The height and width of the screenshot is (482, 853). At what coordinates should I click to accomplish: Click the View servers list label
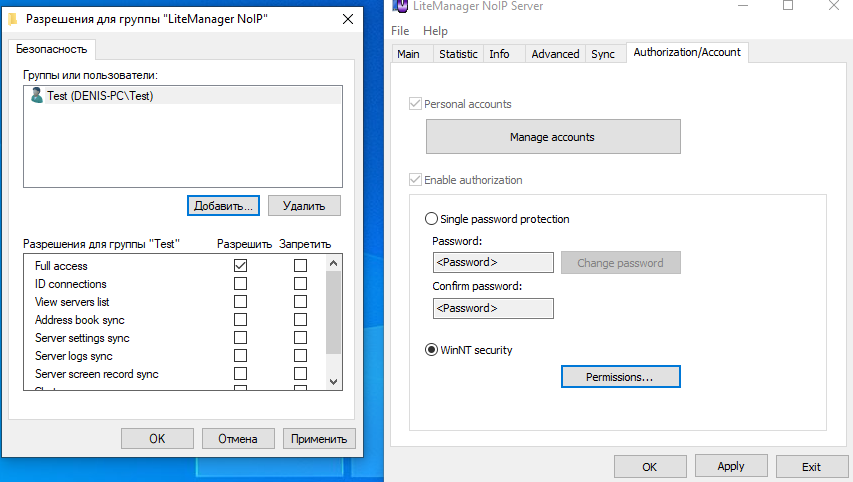point(72,302)
